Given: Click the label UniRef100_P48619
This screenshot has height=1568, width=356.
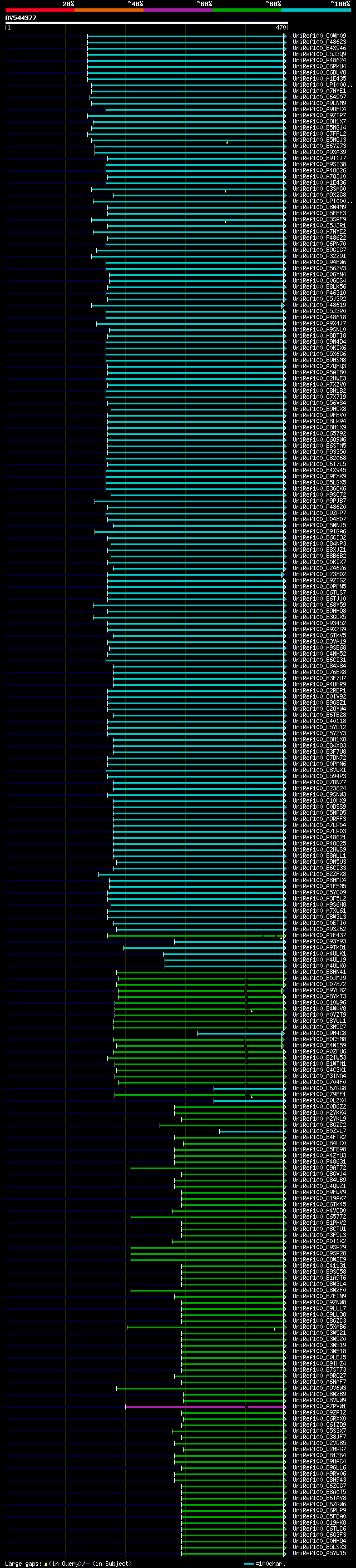Looking at the screenshot, I should tap(319, 305).
